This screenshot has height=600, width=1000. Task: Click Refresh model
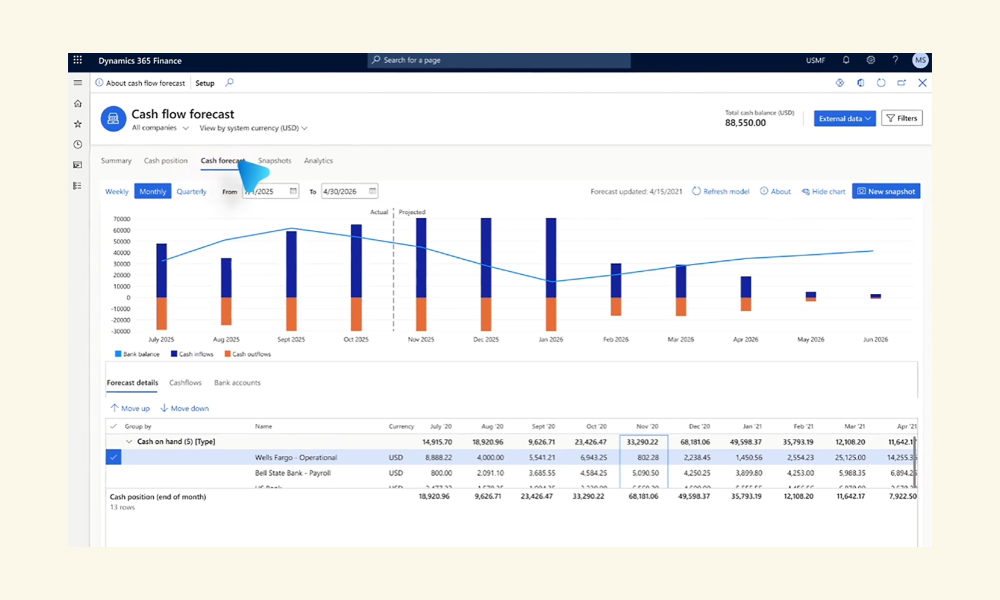pos(721,191)
